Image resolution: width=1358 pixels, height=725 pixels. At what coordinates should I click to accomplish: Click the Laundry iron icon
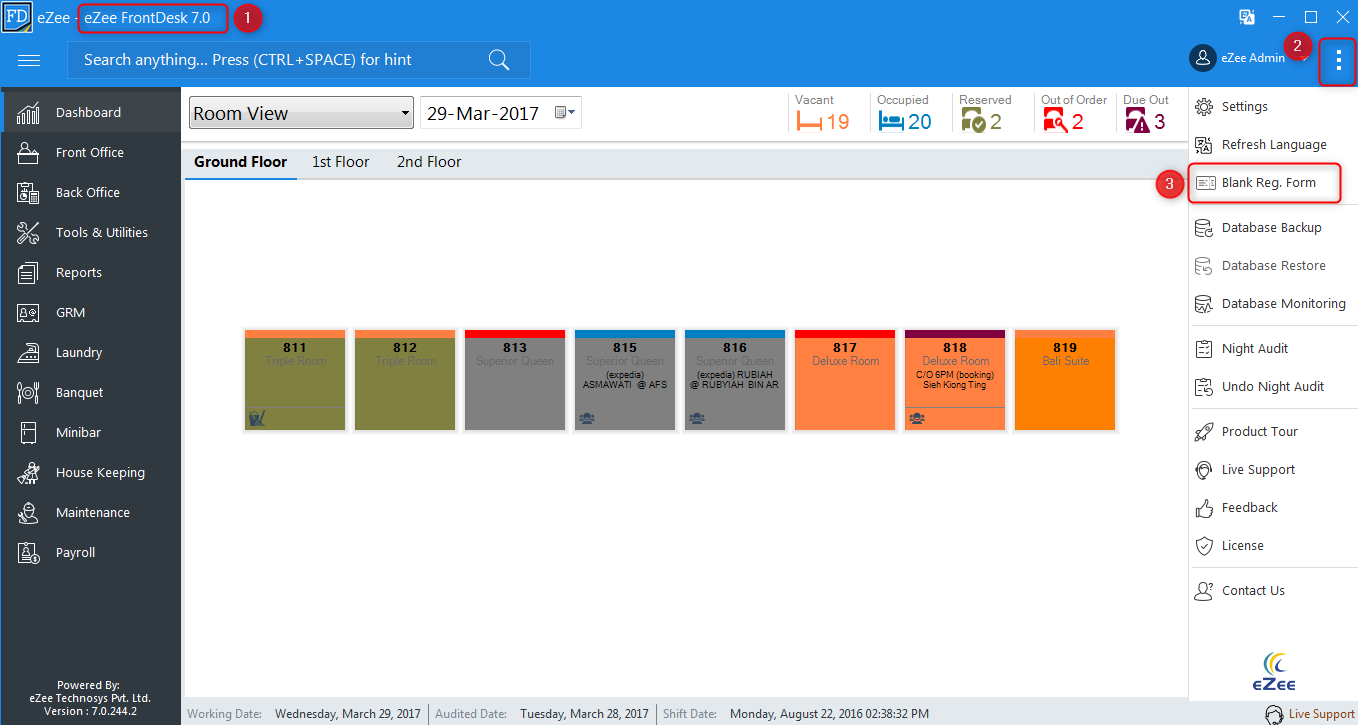click(28, 352)
